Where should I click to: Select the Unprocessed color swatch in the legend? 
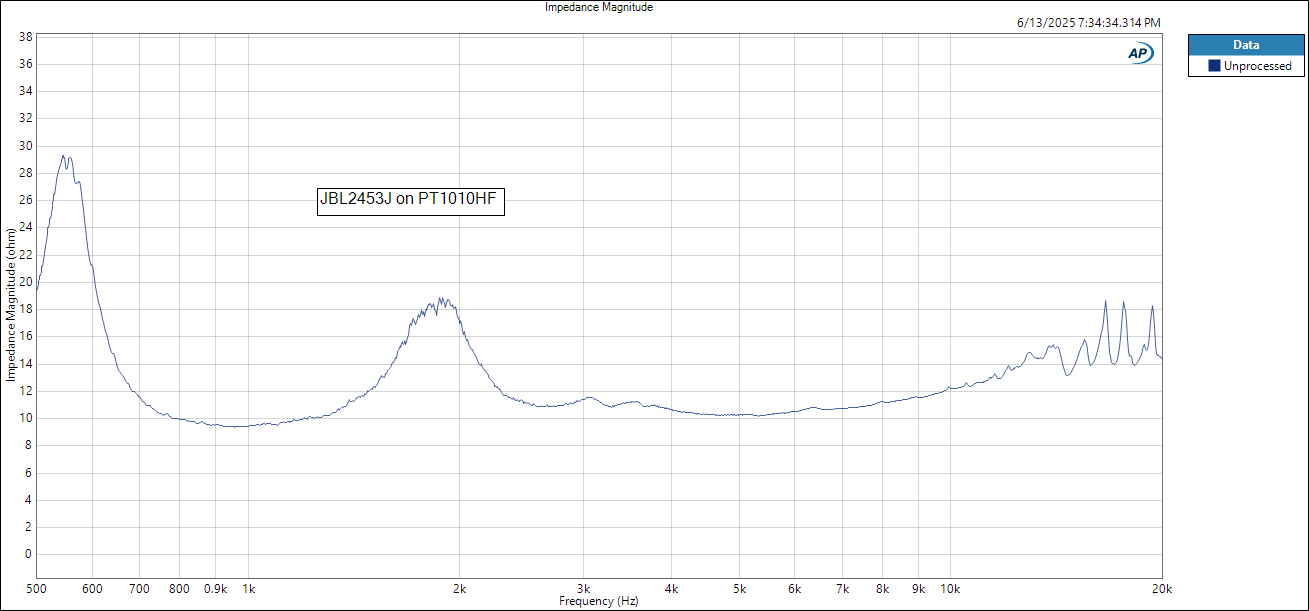(1214, 66)
